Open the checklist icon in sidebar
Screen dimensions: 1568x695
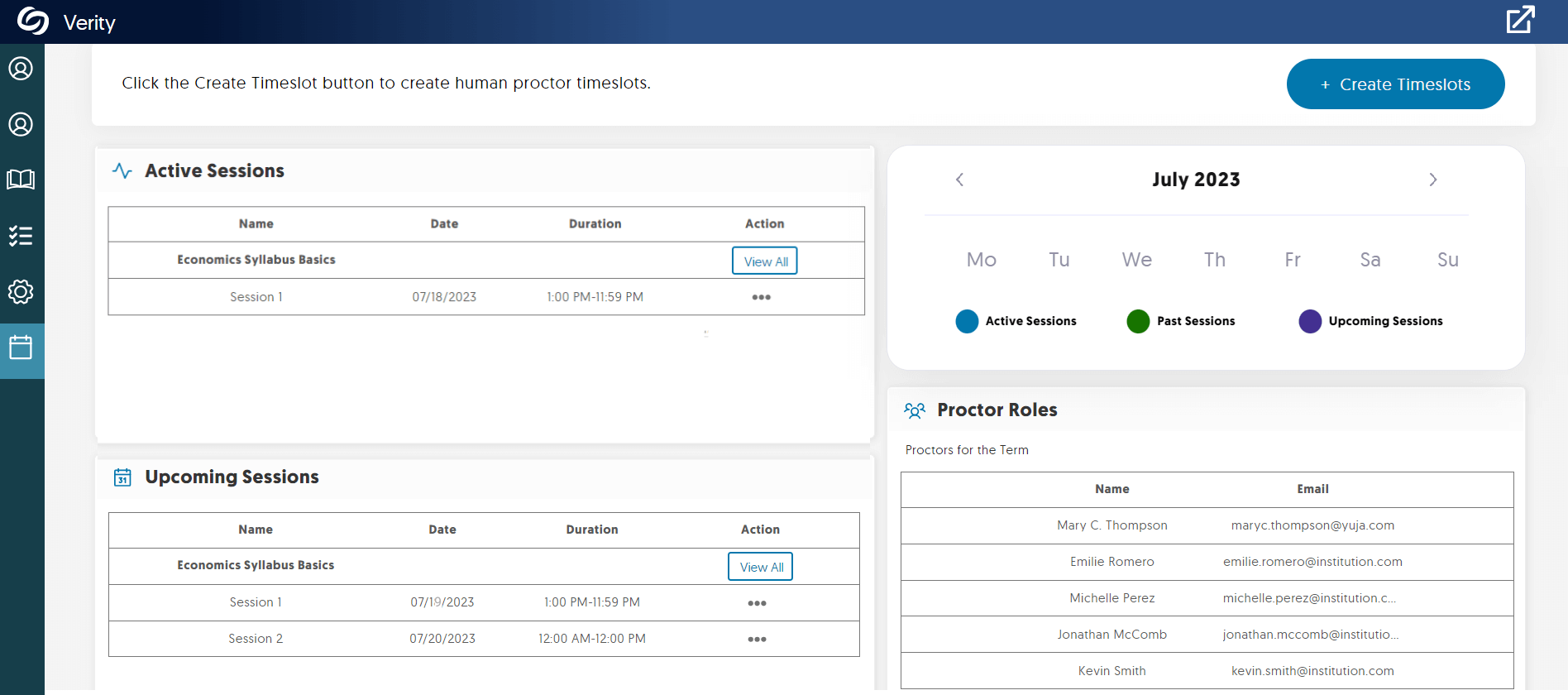click(21, 236)
